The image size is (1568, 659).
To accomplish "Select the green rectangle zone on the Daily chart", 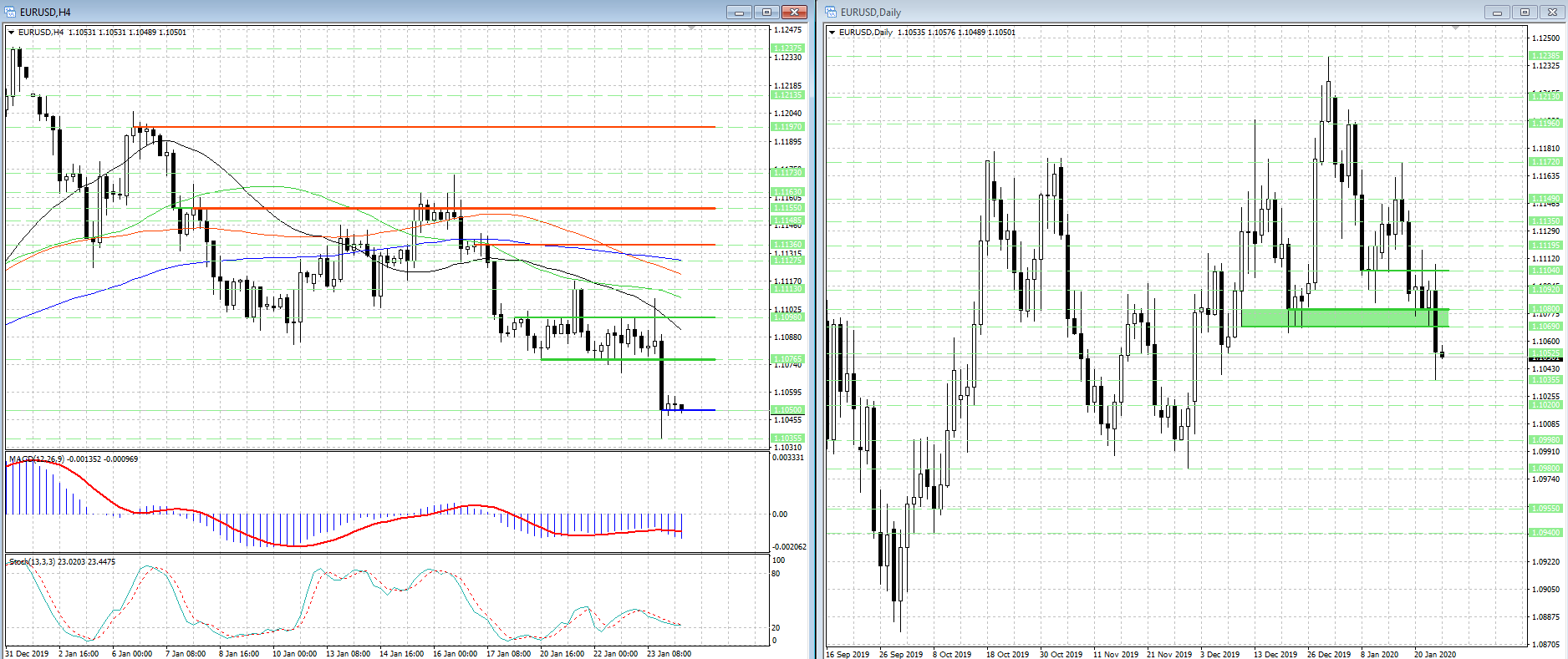I will click(x=1345, y=317).
